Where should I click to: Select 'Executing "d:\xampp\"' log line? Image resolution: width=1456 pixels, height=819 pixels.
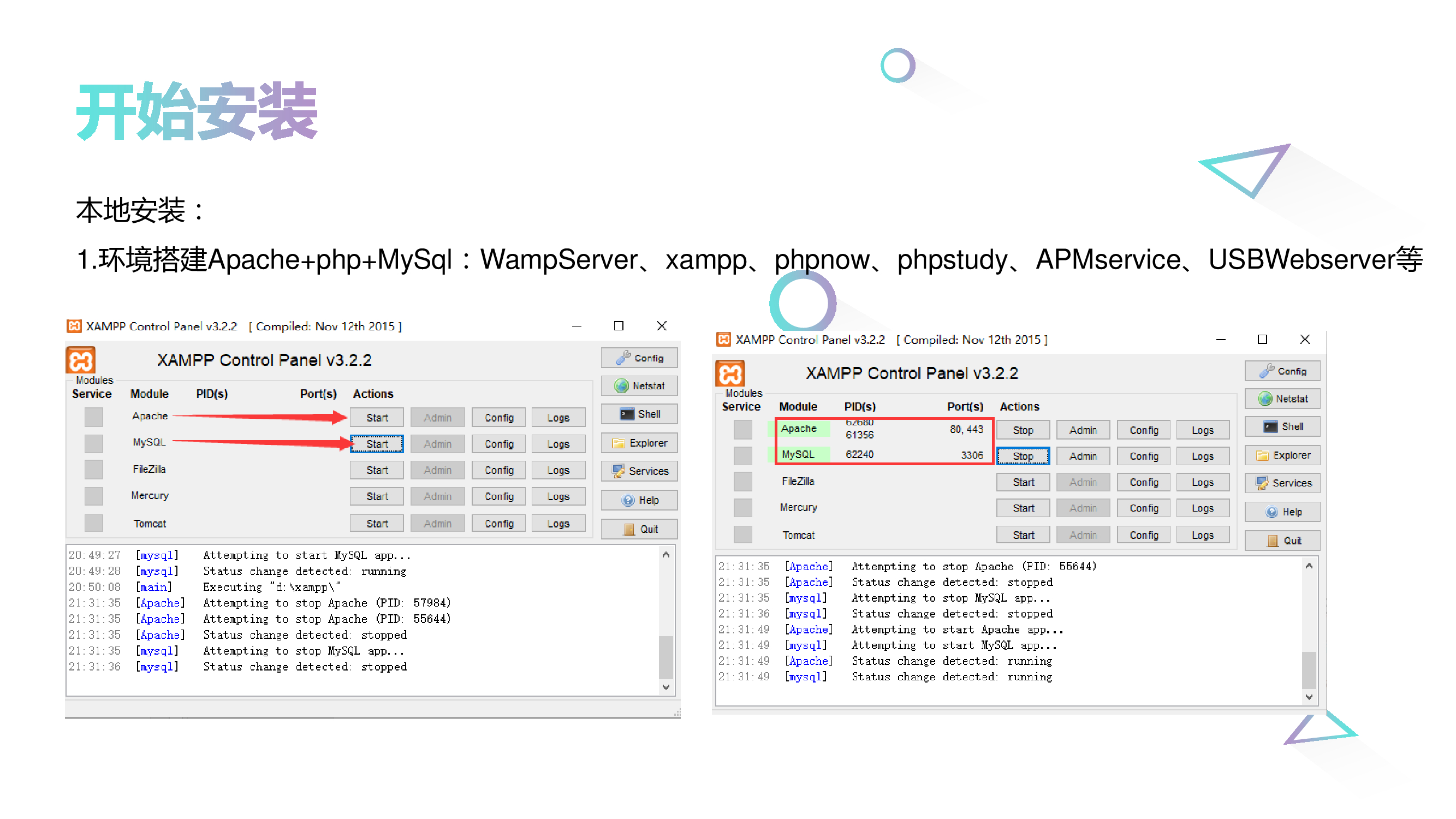272,587
